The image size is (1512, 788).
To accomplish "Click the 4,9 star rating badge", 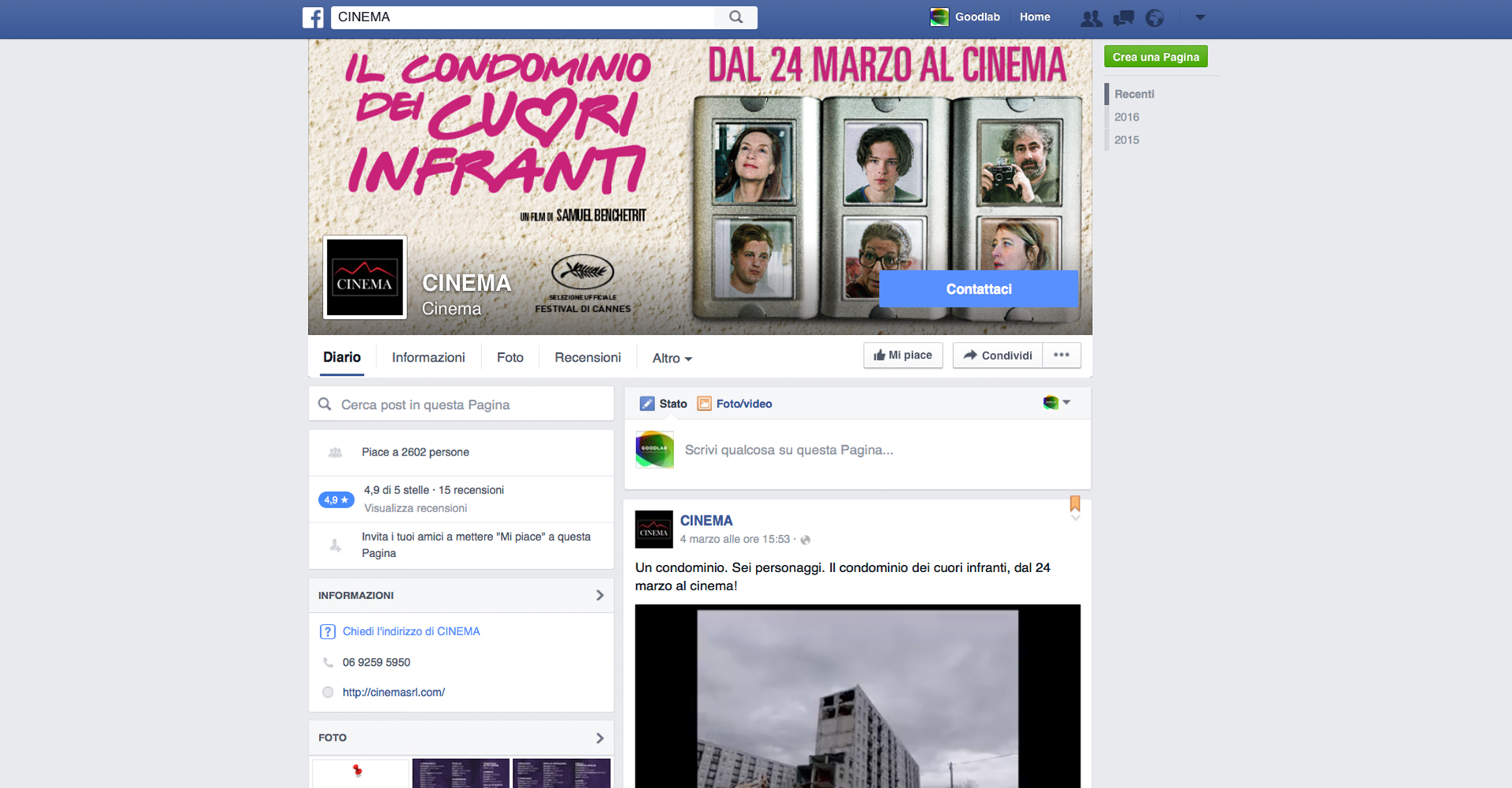I will [336, 500].
